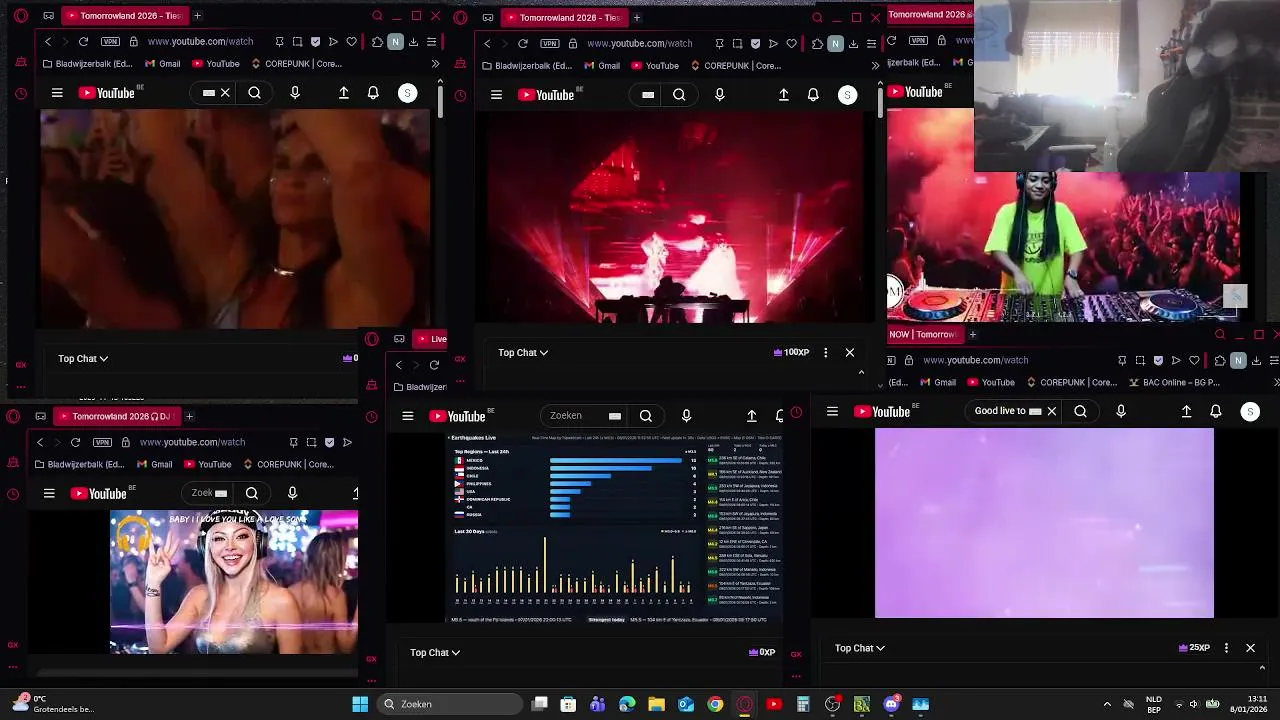Image resolution: width=1280 pixels, height=720 pixels.
Task: Select Tomorrowland 2026 tab in top-left window
Action: coord(123,16)
